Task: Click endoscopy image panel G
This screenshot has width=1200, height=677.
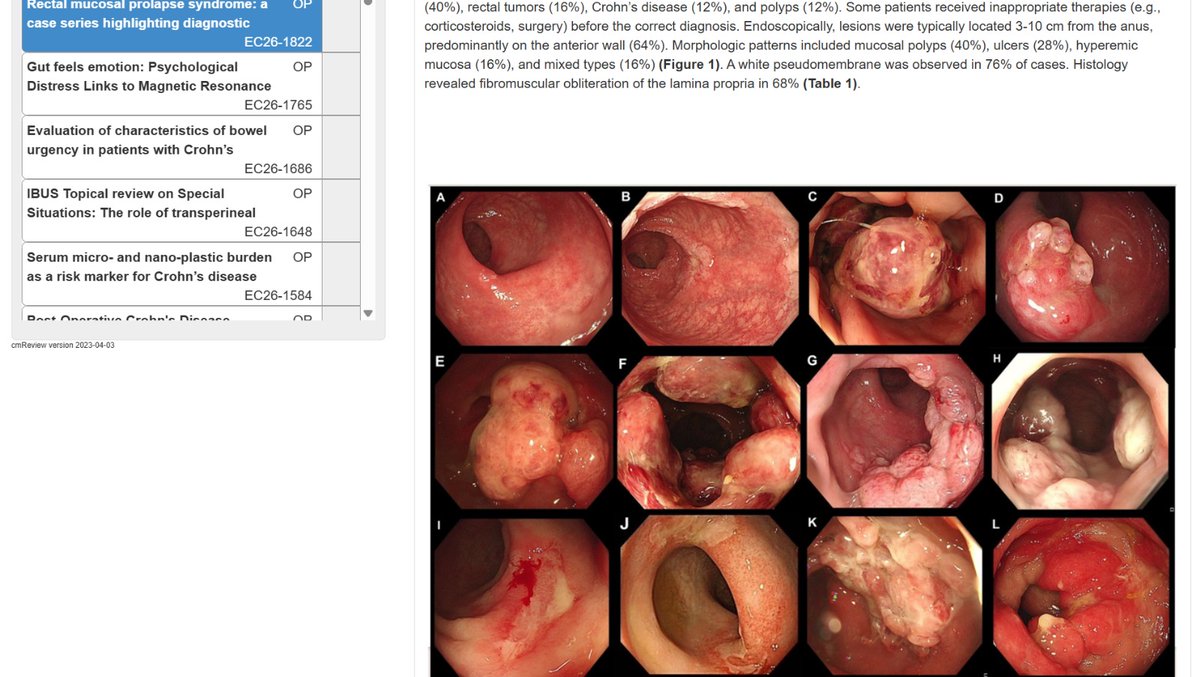Action: (896, 430)
